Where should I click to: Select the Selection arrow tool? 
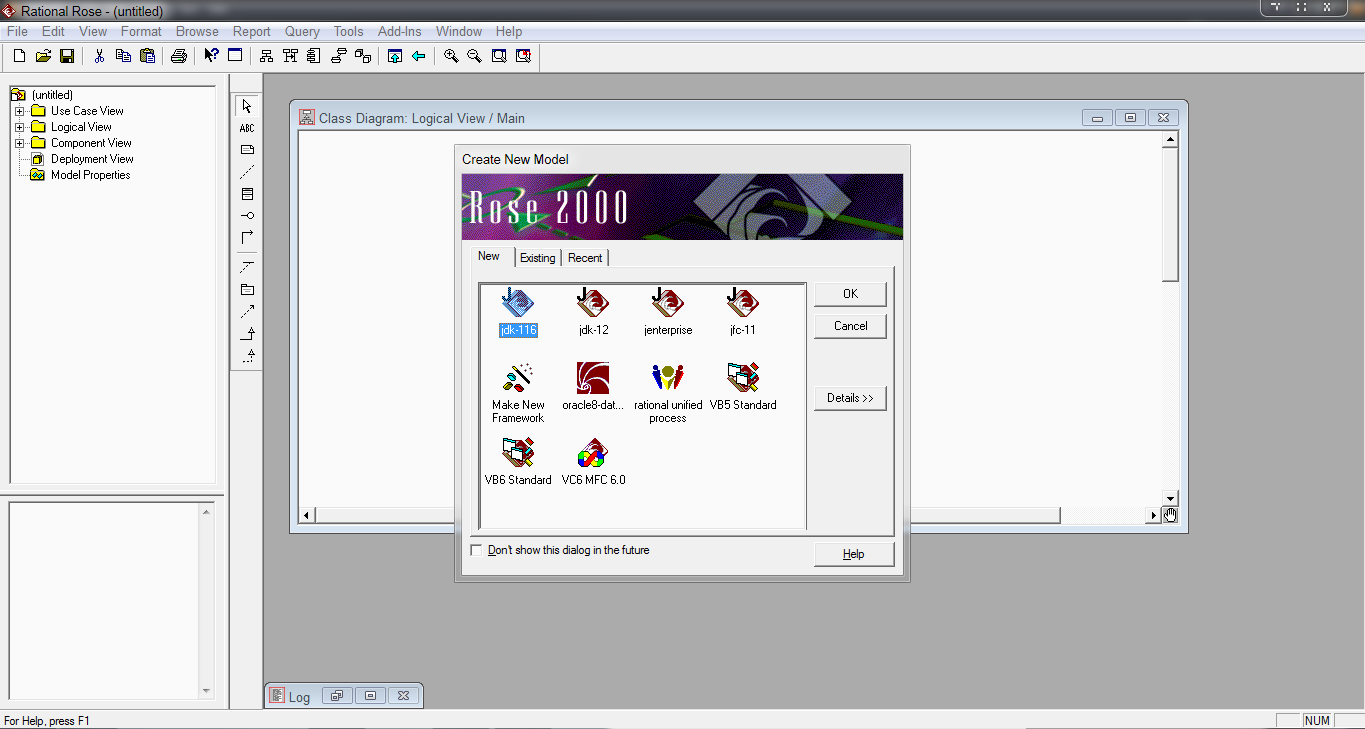click(247, 106)
